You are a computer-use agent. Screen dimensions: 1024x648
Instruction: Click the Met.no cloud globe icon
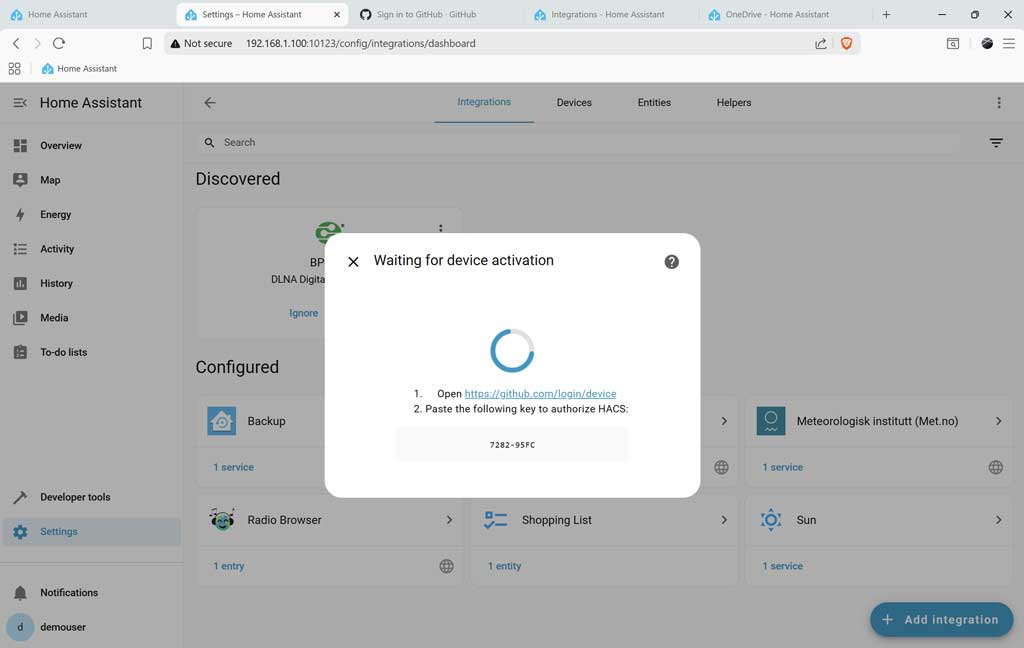pyautogui.click(x=995, y=467)
